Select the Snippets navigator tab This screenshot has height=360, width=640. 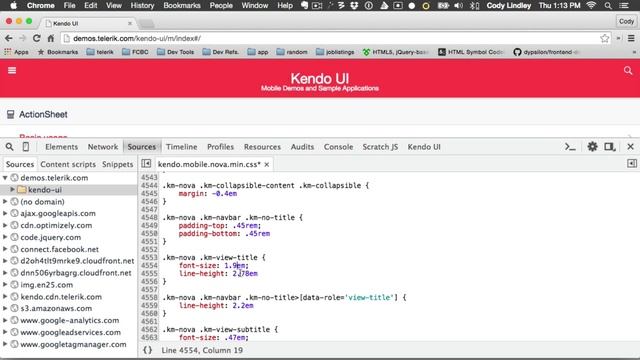118,164
